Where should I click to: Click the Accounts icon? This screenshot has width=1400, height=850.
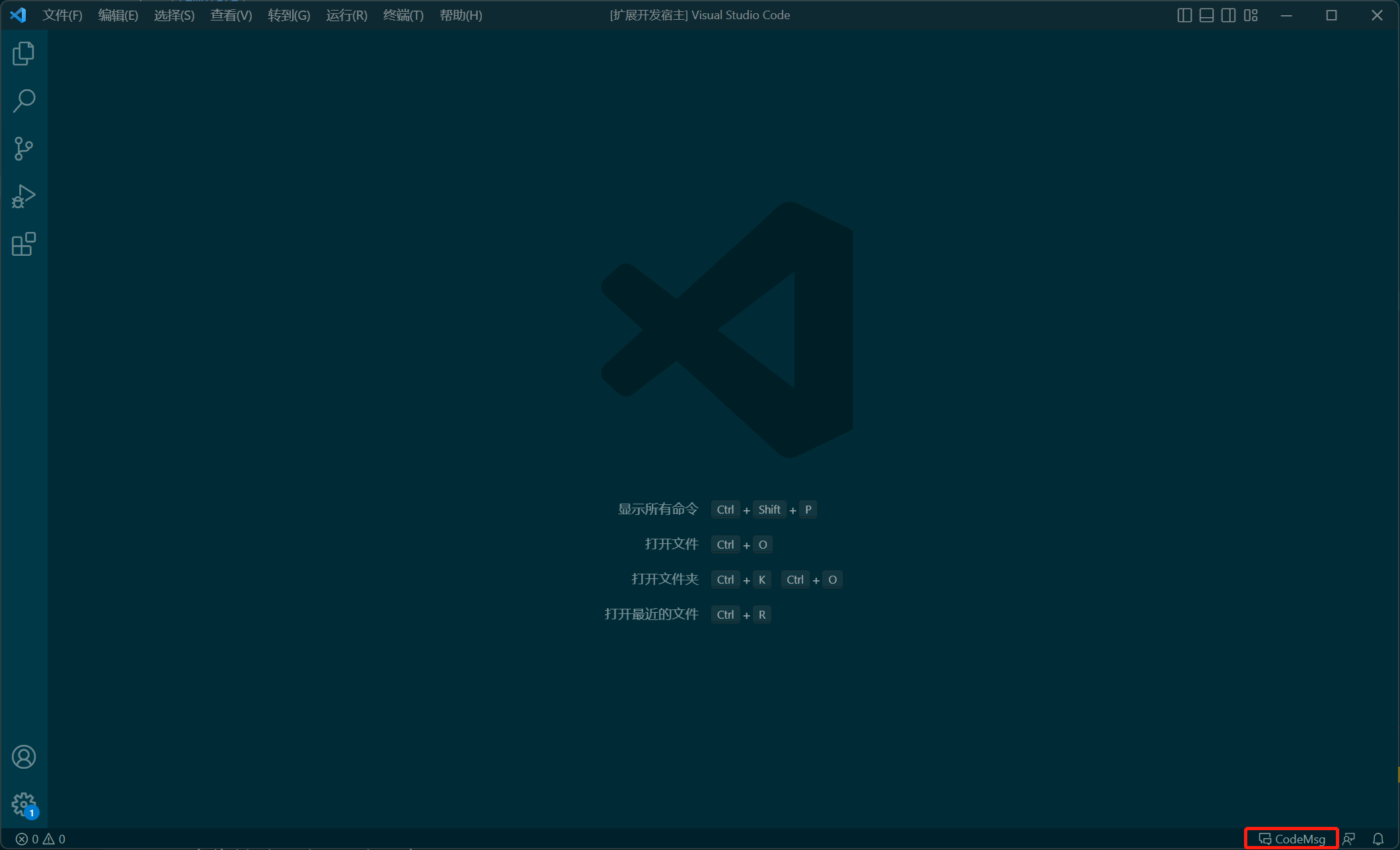24,757
